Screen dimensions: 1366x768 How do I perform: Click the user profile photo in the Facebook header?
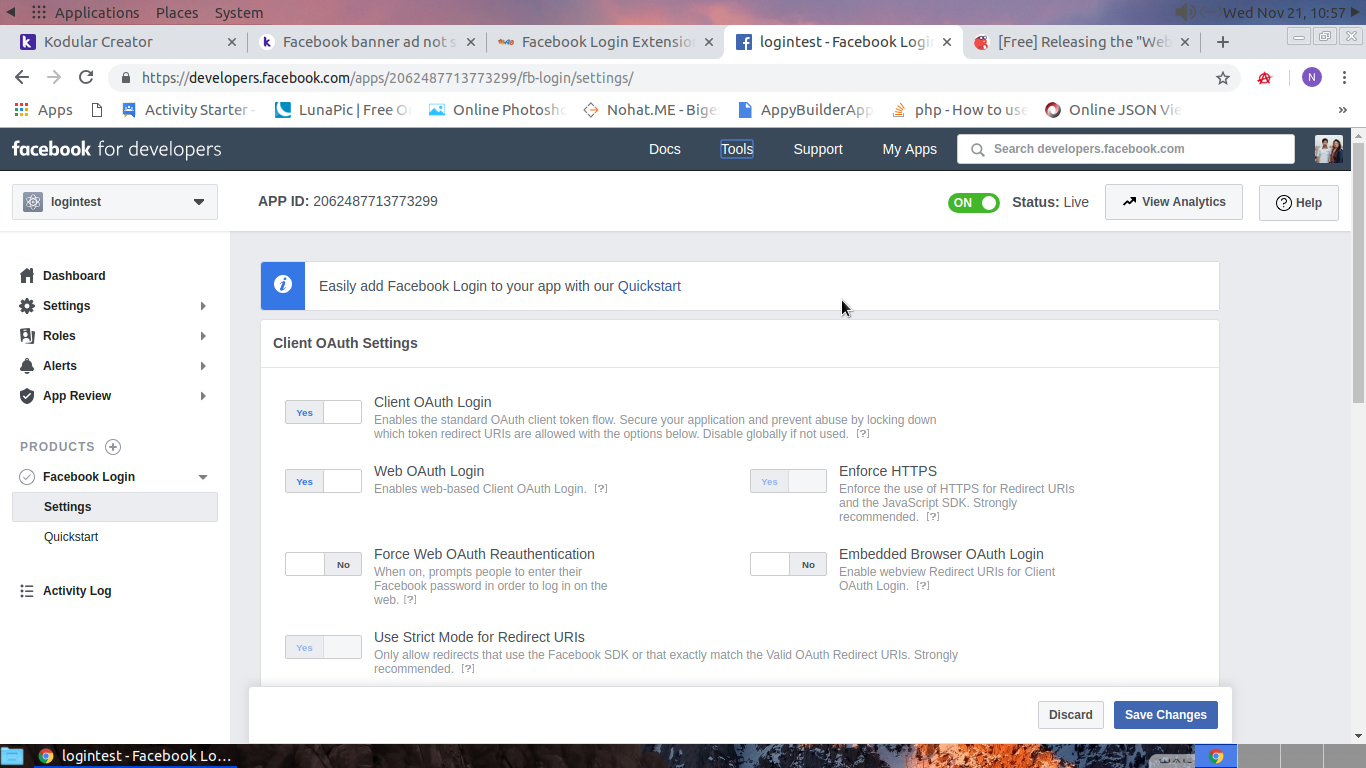tap(1328, 149)
